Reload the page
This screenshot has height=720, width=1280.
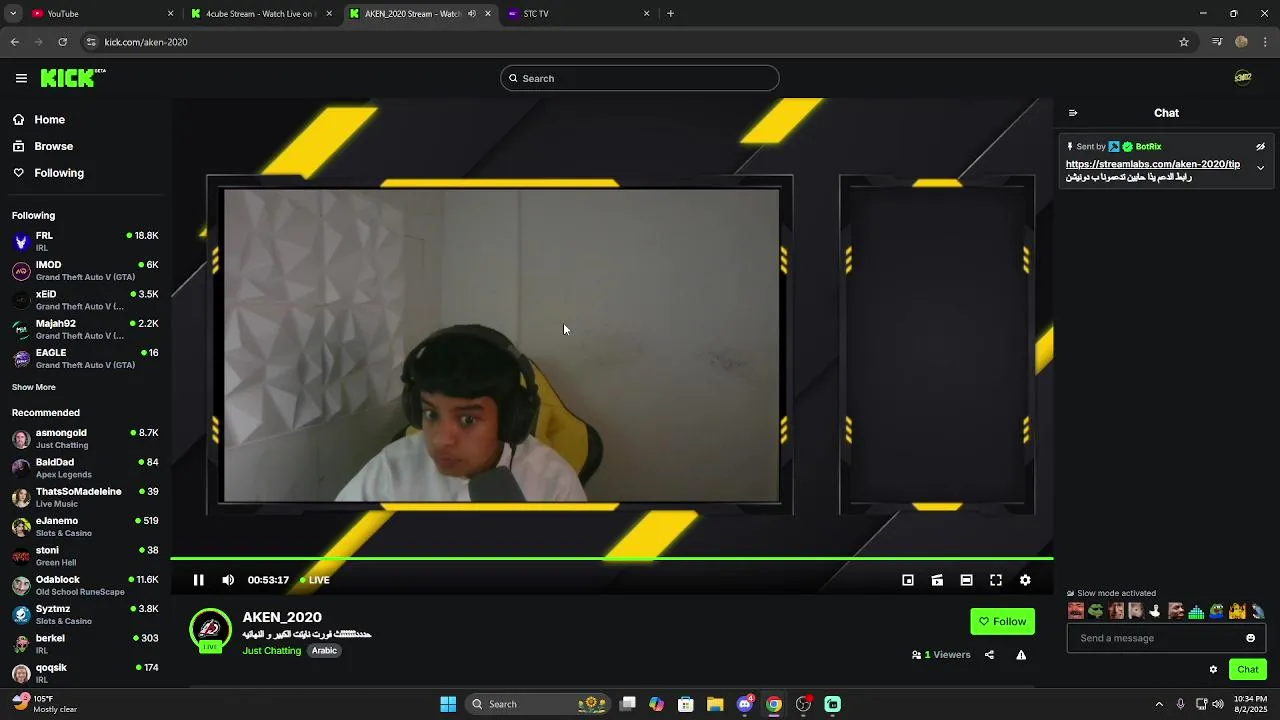(62, 42)
